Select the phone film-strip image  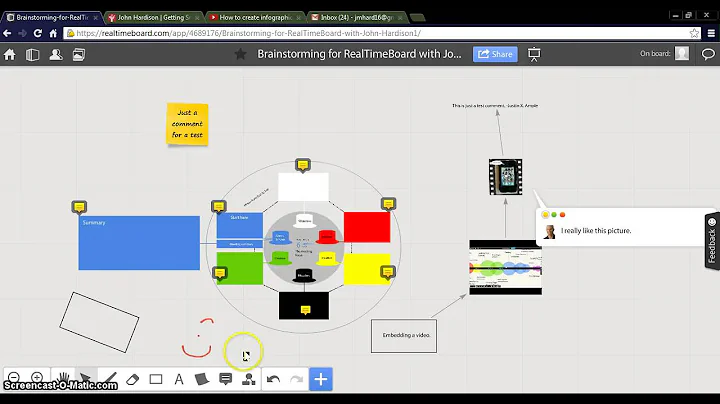pyautogui.click(x=506, y=177)
